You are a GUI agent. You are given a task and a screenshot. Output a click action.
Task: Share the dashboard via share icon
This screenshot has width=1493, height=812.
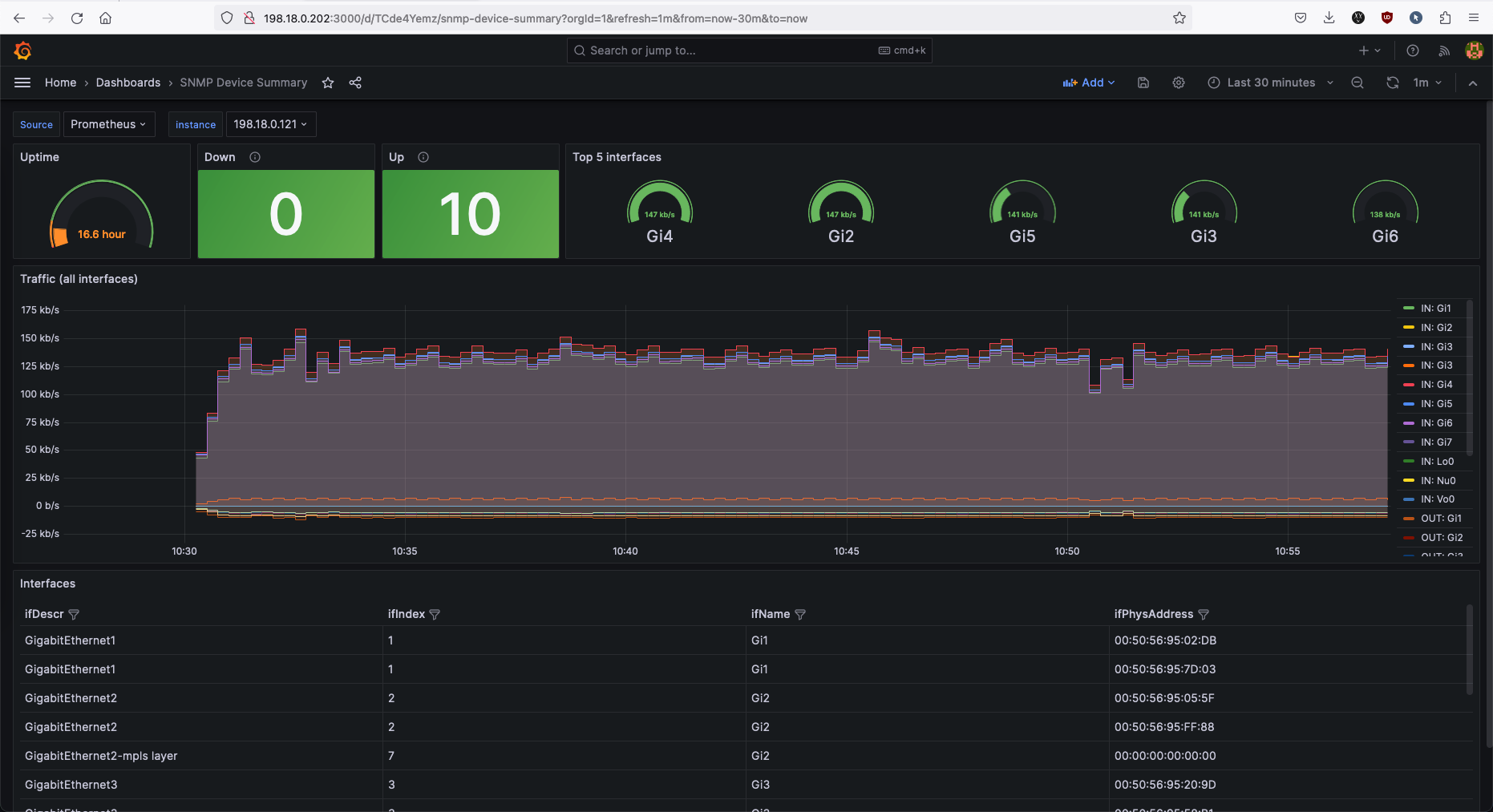click(355, 83)
